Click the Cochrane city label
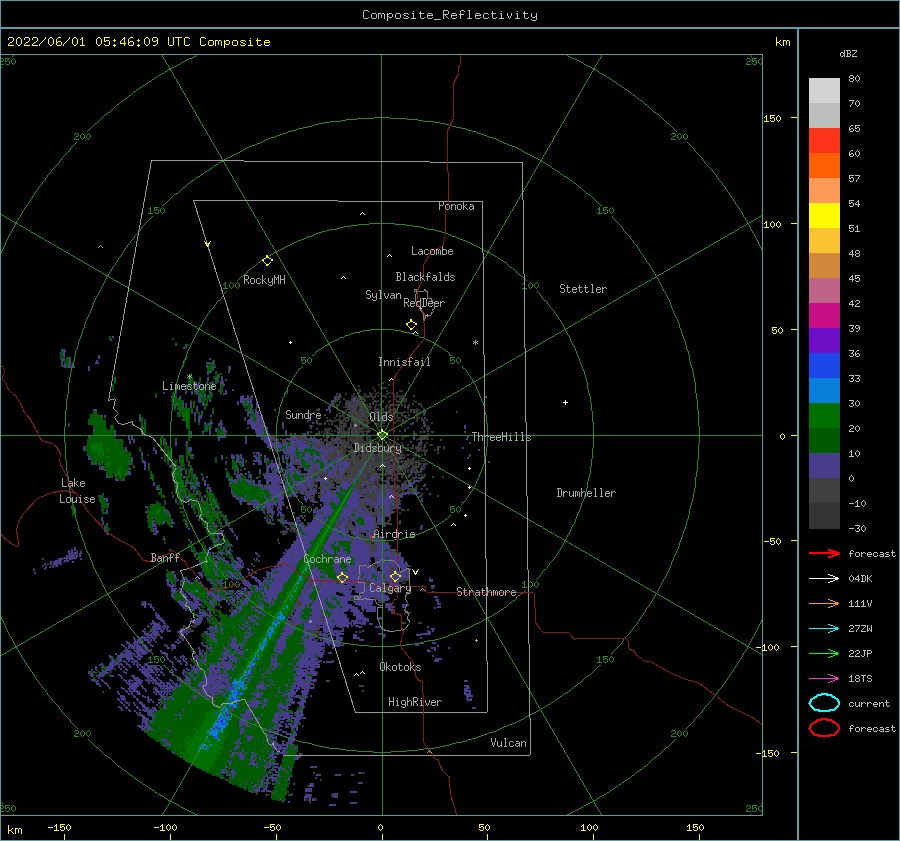Screen dimensions: 900x841 point(327,559)
